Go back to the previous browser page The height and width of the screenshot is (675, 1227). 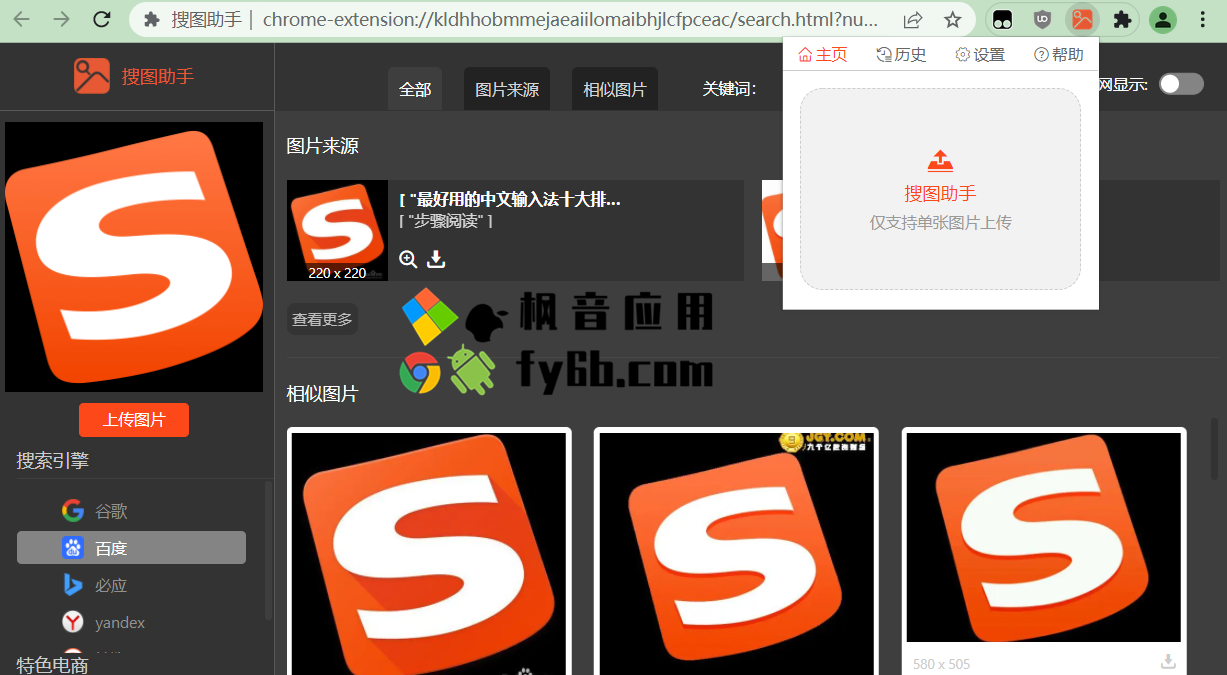tap(22, 19)
